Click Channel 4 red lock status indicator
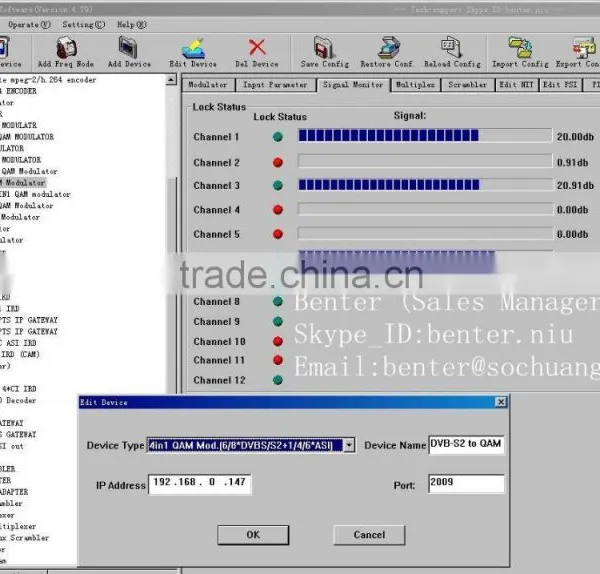Image resolution: width=600 pixels, height=574 pixels. [x=278, y=210]
